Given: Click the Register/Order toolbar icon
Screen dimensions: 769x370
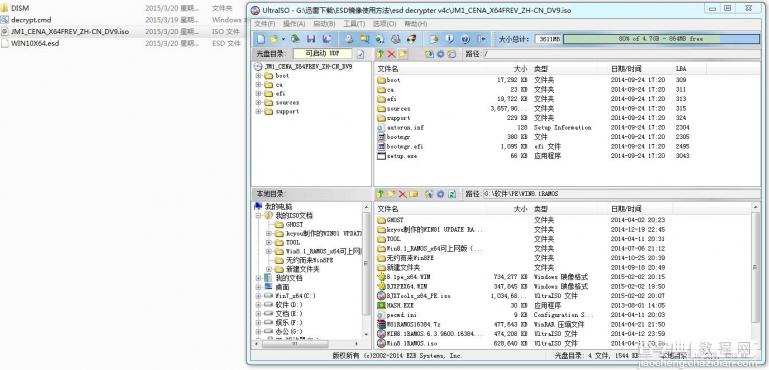Looking at the screenshot, I should coord(434,39).
